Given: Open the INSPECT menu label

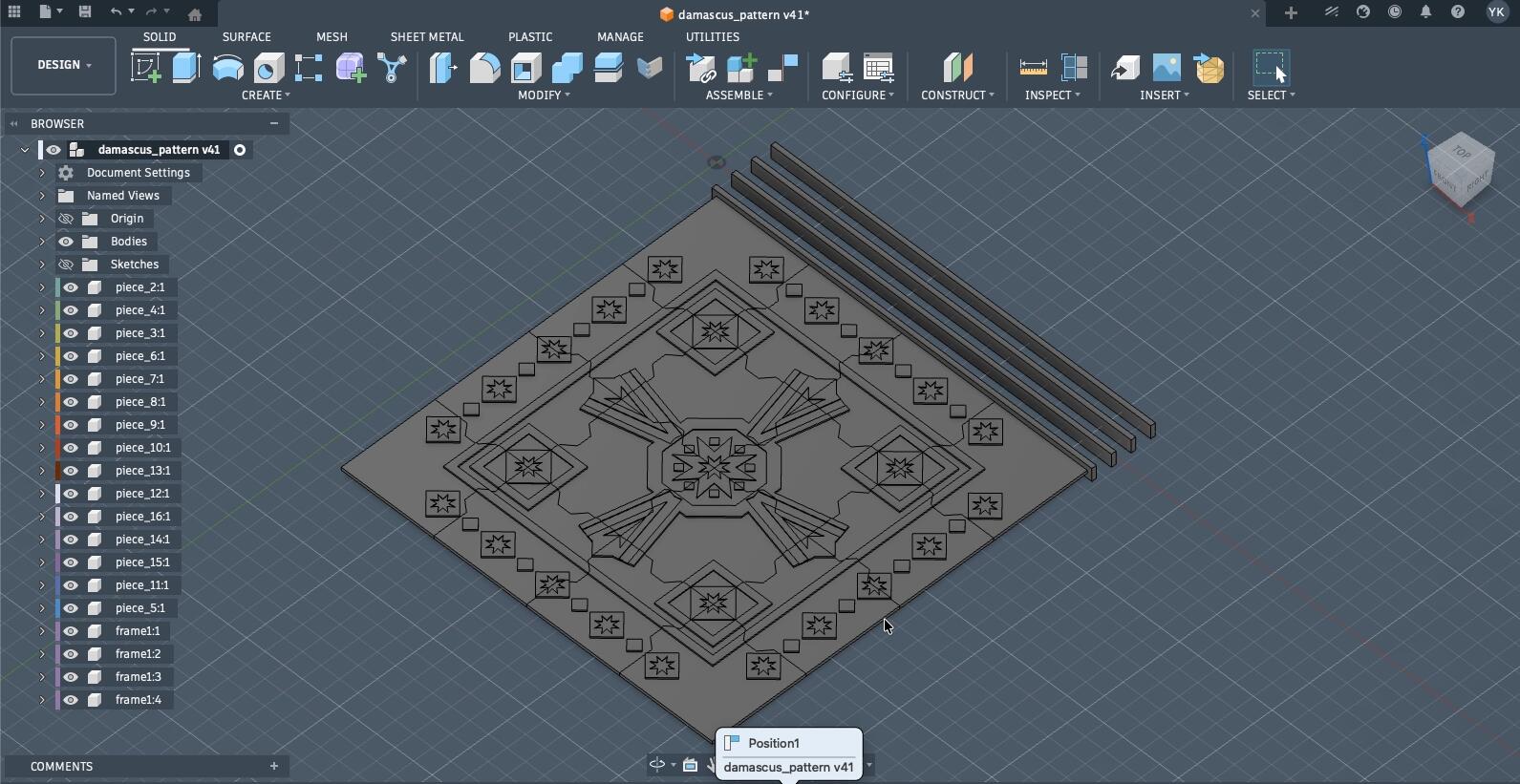Looking at the screenshot, I should [1053, 95].
